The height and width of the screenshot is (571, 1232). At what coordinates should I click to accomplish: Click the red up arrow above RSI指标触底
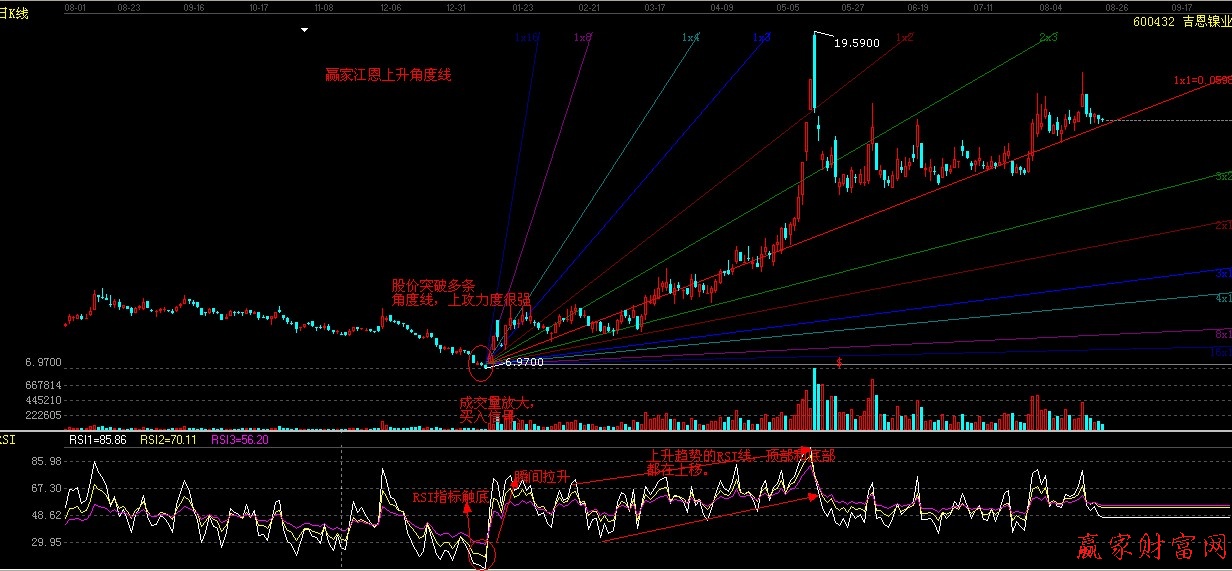pyautogui.click(x=467, y=509)
